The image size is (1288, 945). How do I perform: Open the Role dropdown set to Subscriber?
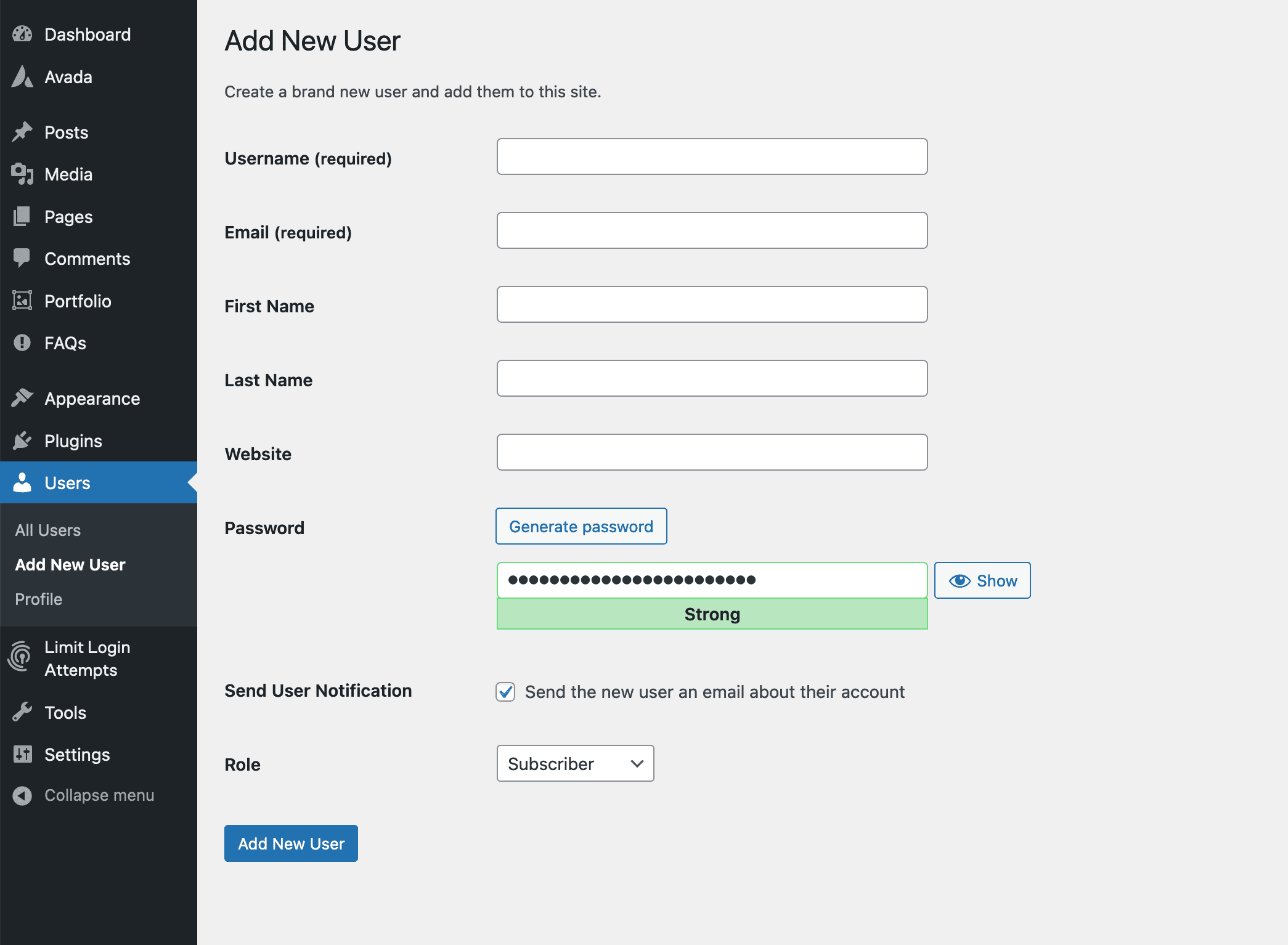575,763
